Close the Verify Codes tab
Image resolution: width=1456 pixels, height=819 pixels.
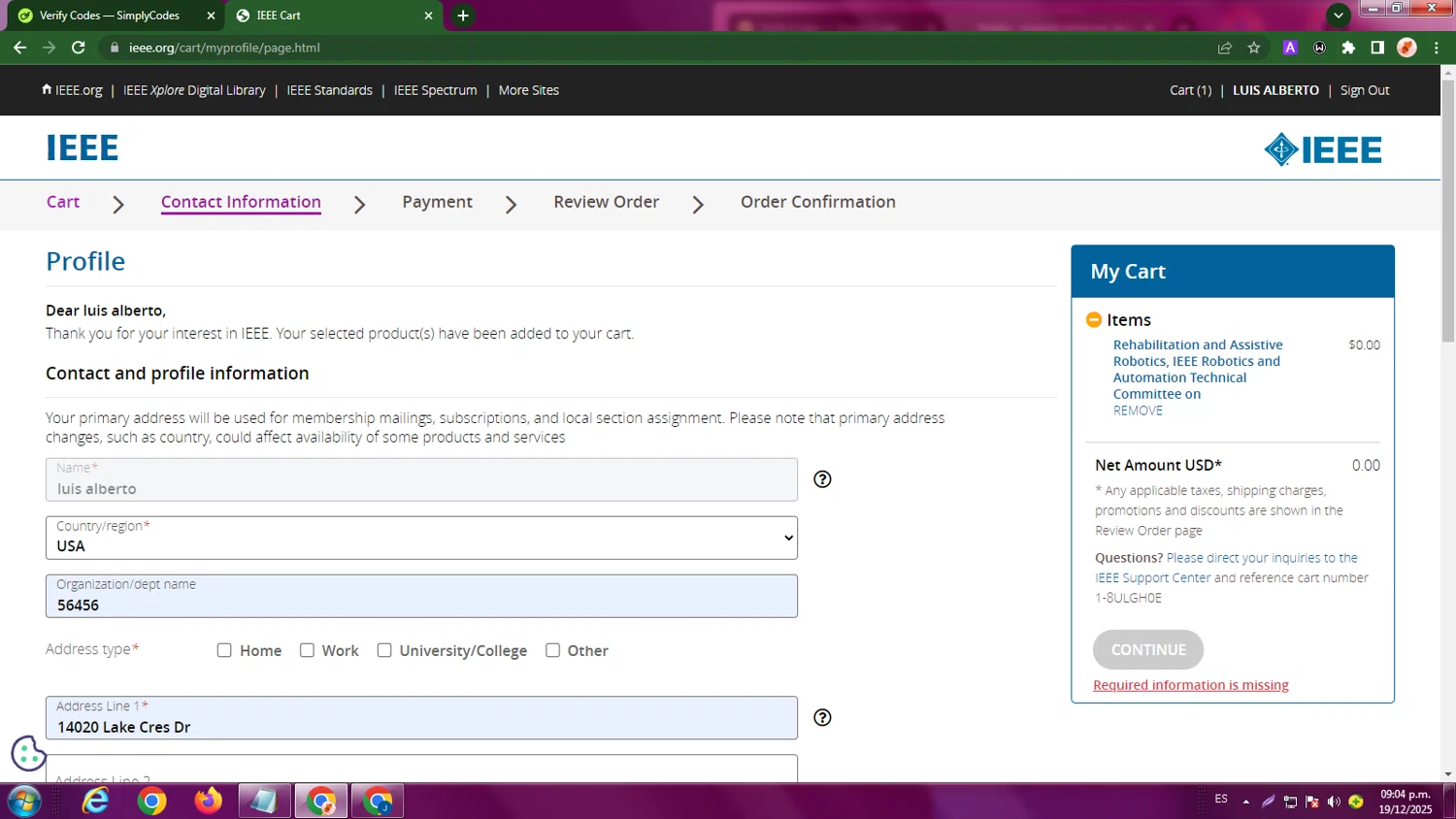coord(211,16)
